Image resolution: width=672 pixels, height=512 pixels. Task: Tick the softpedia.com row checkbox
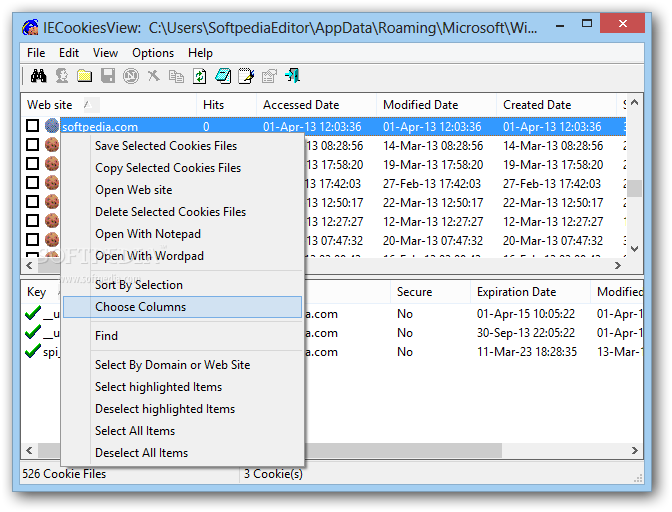33,126
